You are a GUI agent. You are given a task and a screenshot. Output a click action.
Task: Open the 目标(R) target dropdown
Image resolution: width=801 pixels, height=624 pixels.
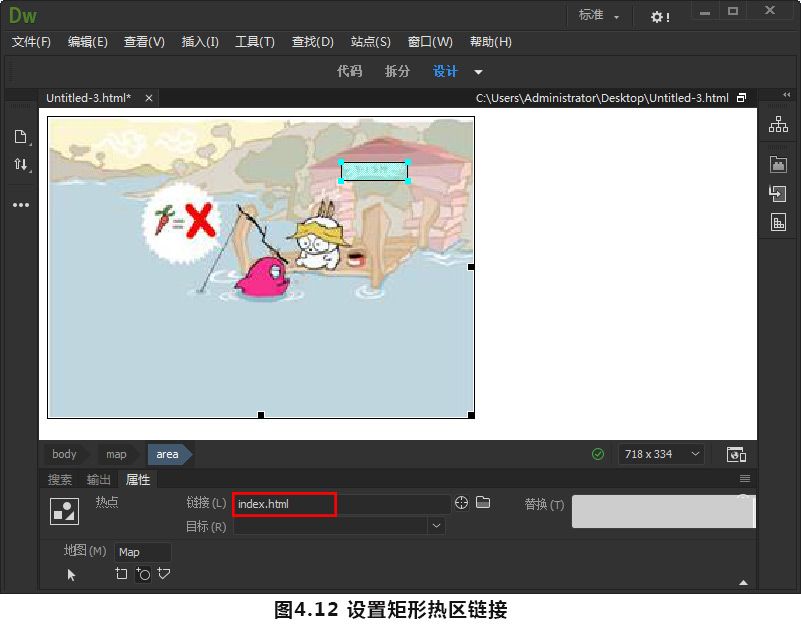click(x=339, y=526)
